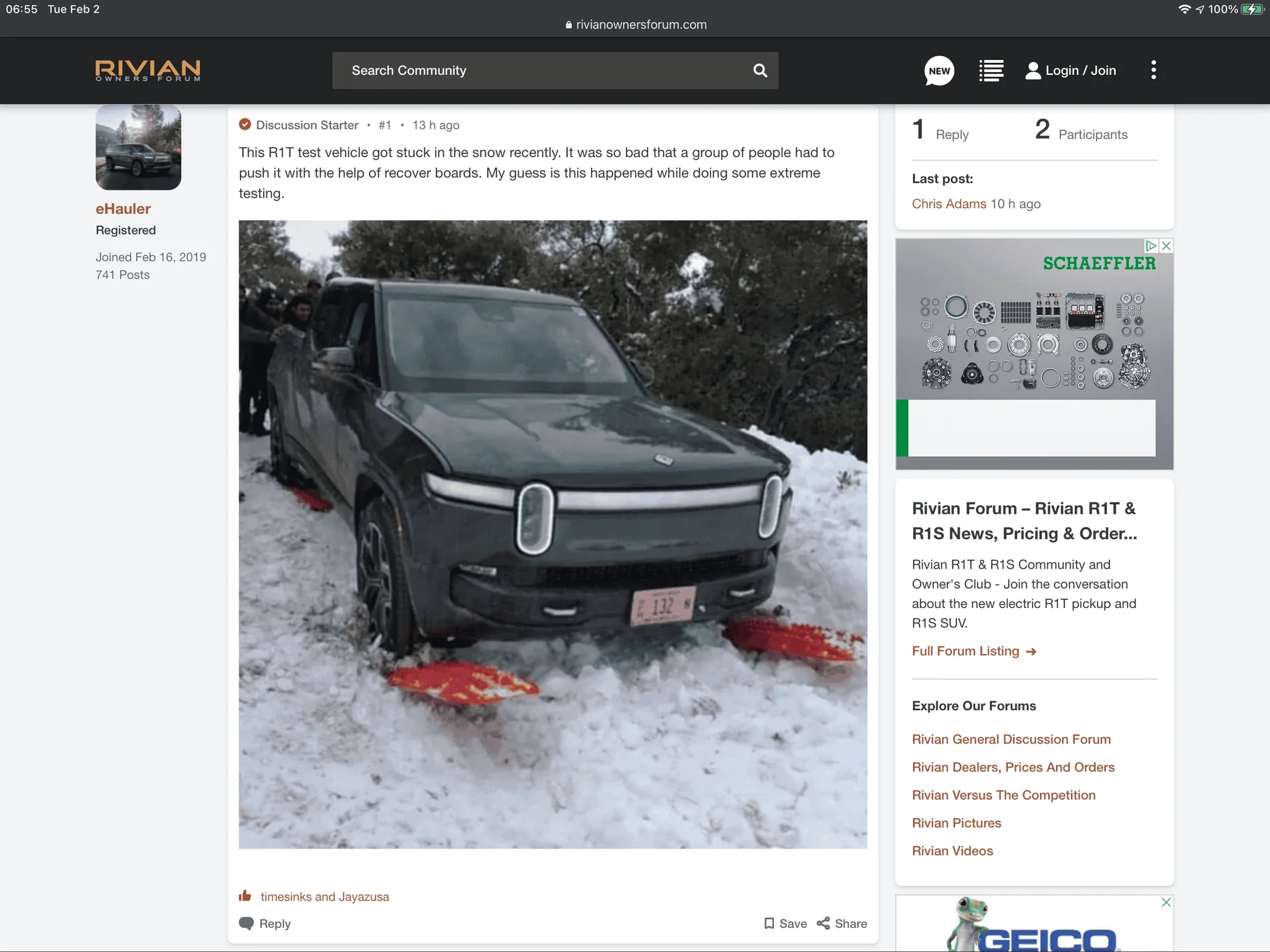Click the post number #1 link

point(385,125)
